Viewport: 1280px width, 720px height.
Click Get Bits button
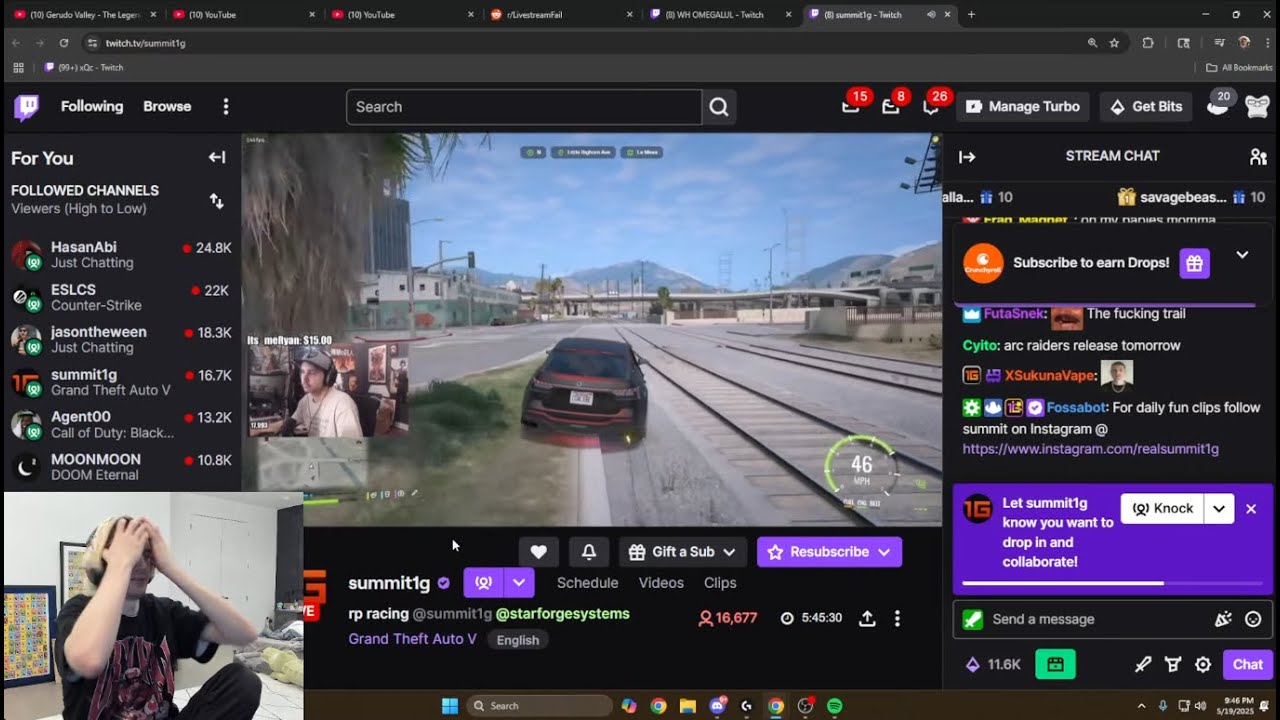(x=1147, y=107)
